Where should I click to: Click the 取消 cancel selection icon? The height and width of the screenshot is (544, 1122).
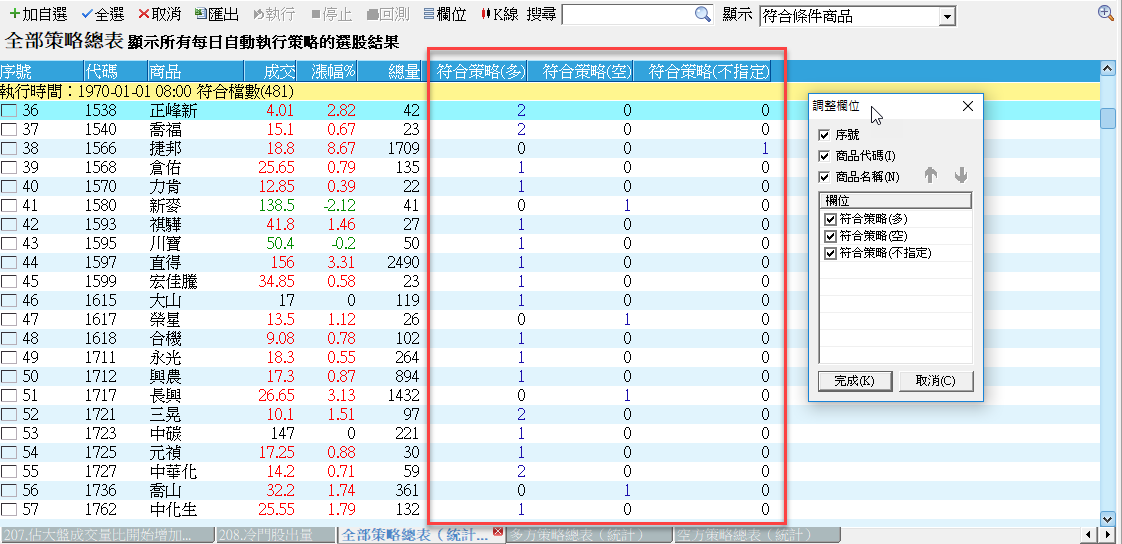[144, 15]
